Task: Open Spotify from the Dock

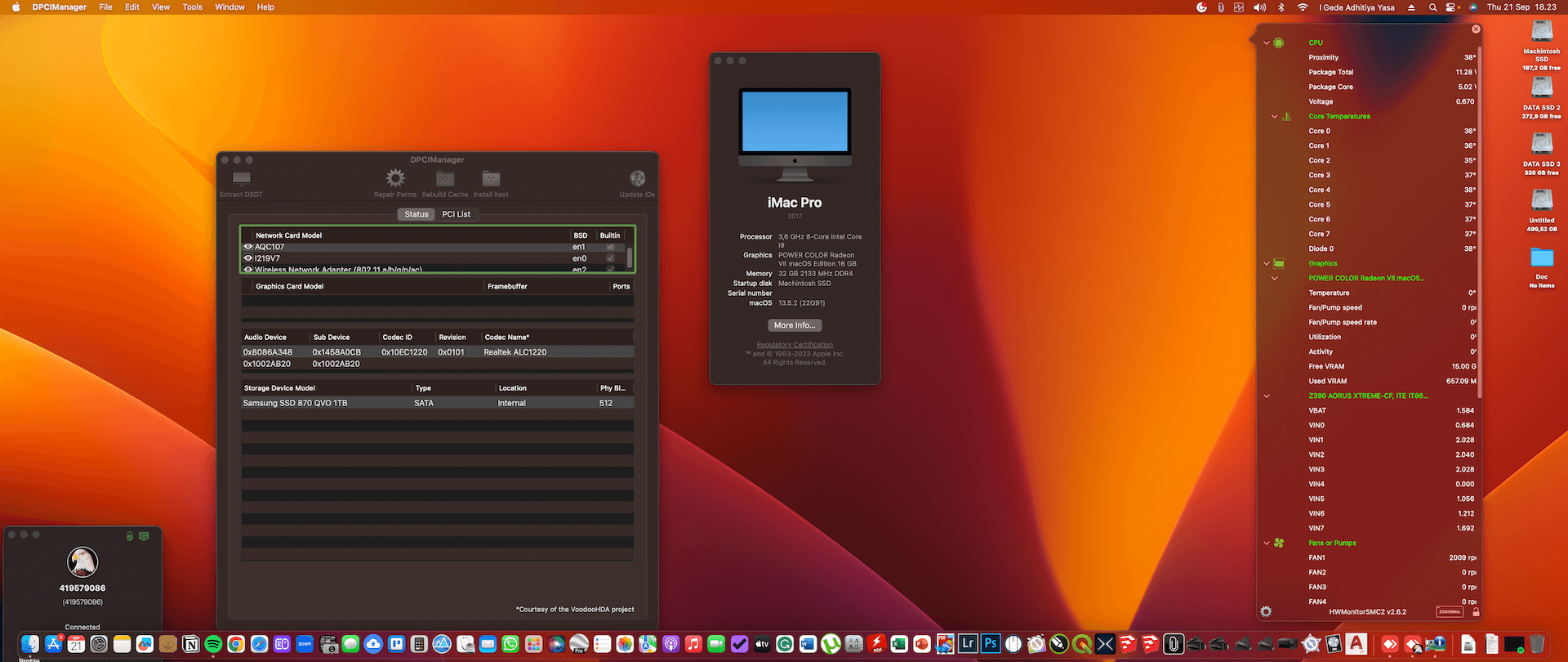Action: 213,644
